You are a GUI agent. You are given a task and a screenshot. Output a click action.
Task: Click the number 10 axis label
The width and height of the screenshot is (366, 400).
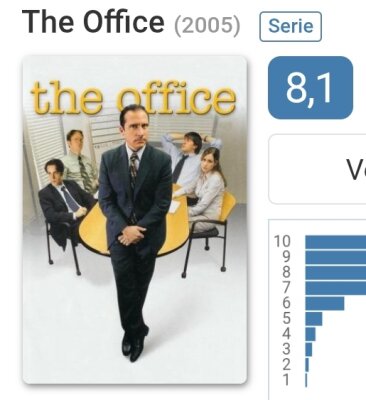click(x=282, y=241)
